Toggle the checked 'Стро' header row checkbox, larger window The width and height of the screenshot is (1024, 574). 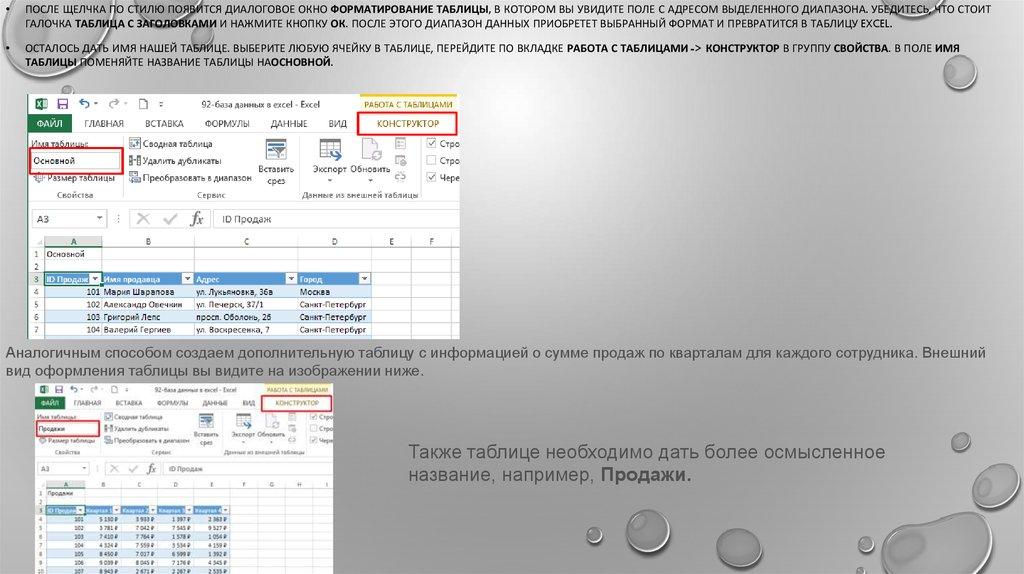[432, 143]
